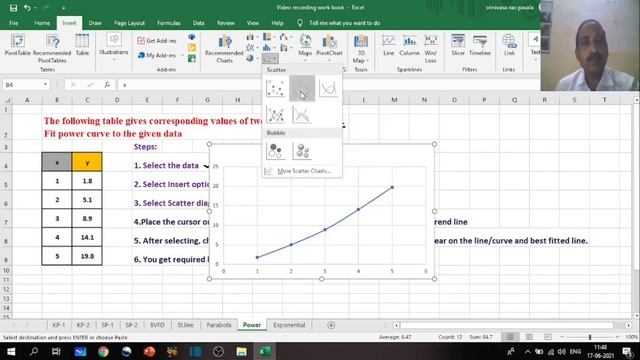This screenshot has height=360, width=640.
Task: Open the Windows Start menu
Action: point(11,351)
